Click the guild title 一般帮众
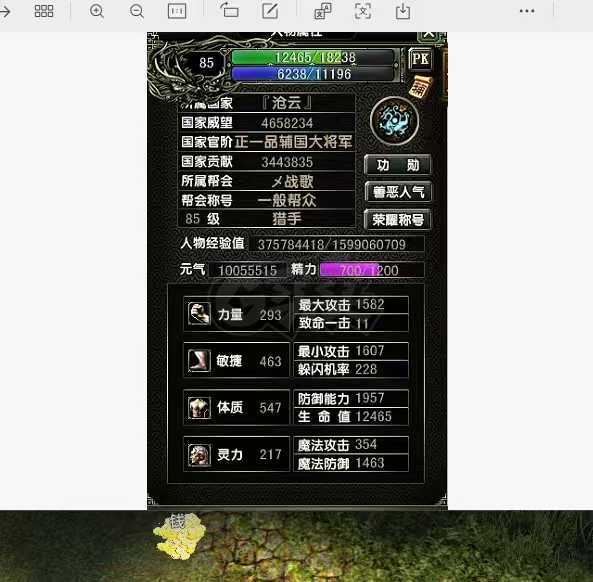The height and width of the screenshot is (582, 593). point(287,200)
